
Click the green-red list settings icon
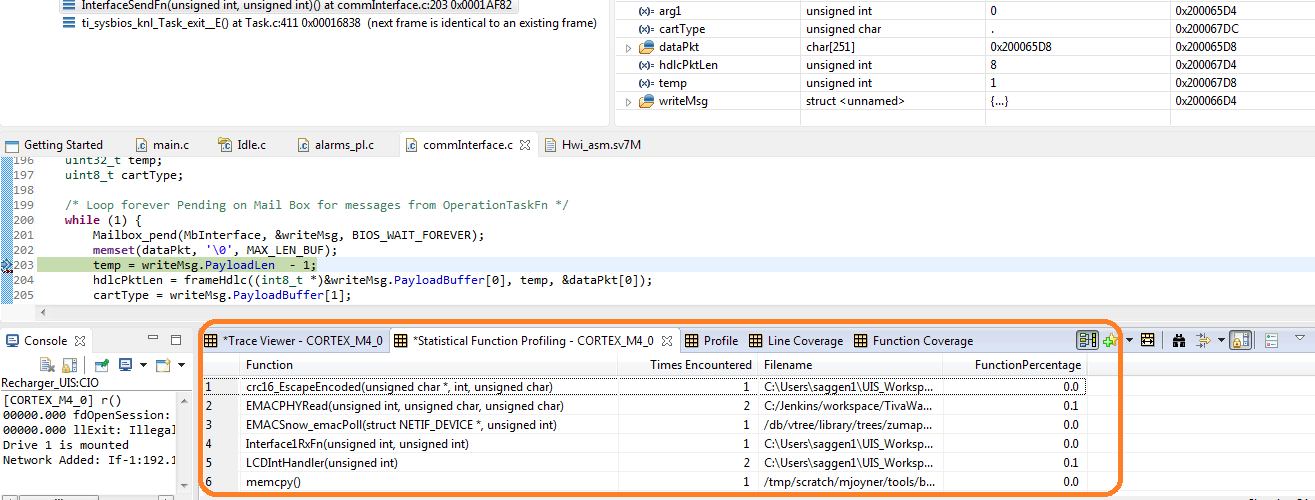tap(1272, 341)
